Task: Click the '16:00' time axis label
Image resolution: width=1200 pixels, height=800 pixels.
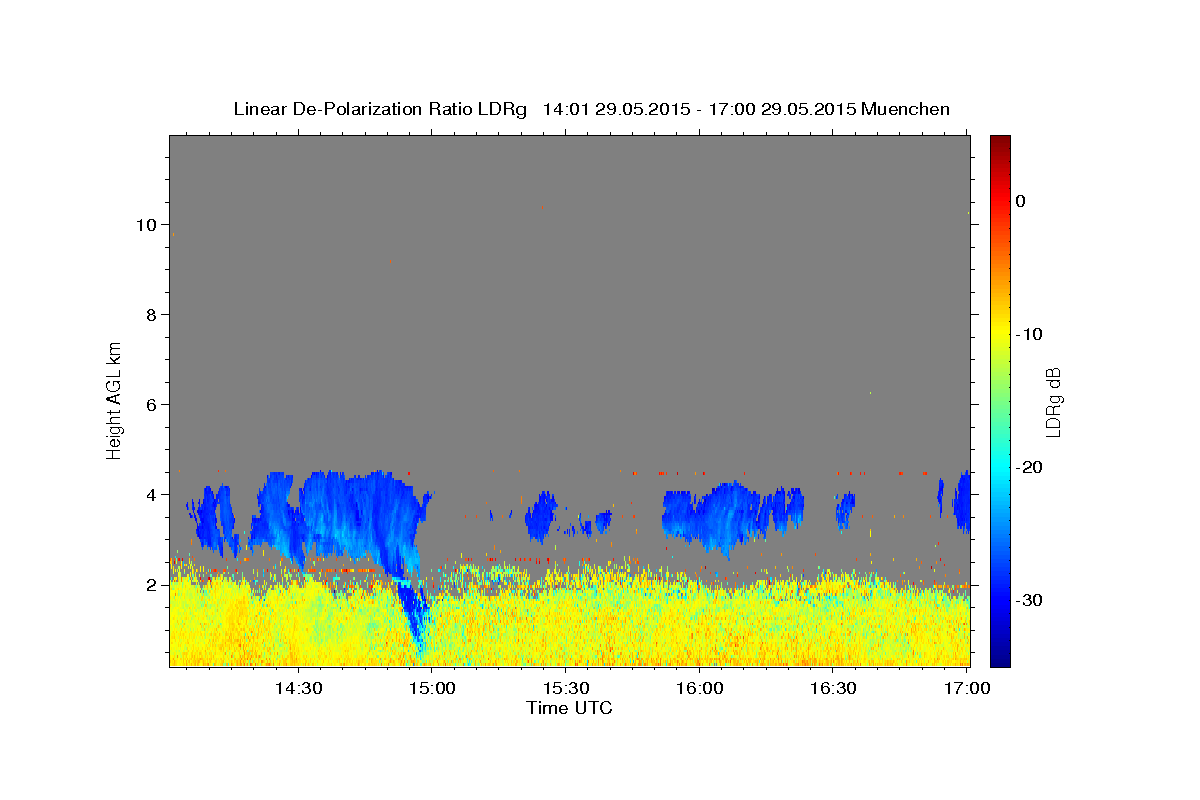Action: (x=700, y=688)
